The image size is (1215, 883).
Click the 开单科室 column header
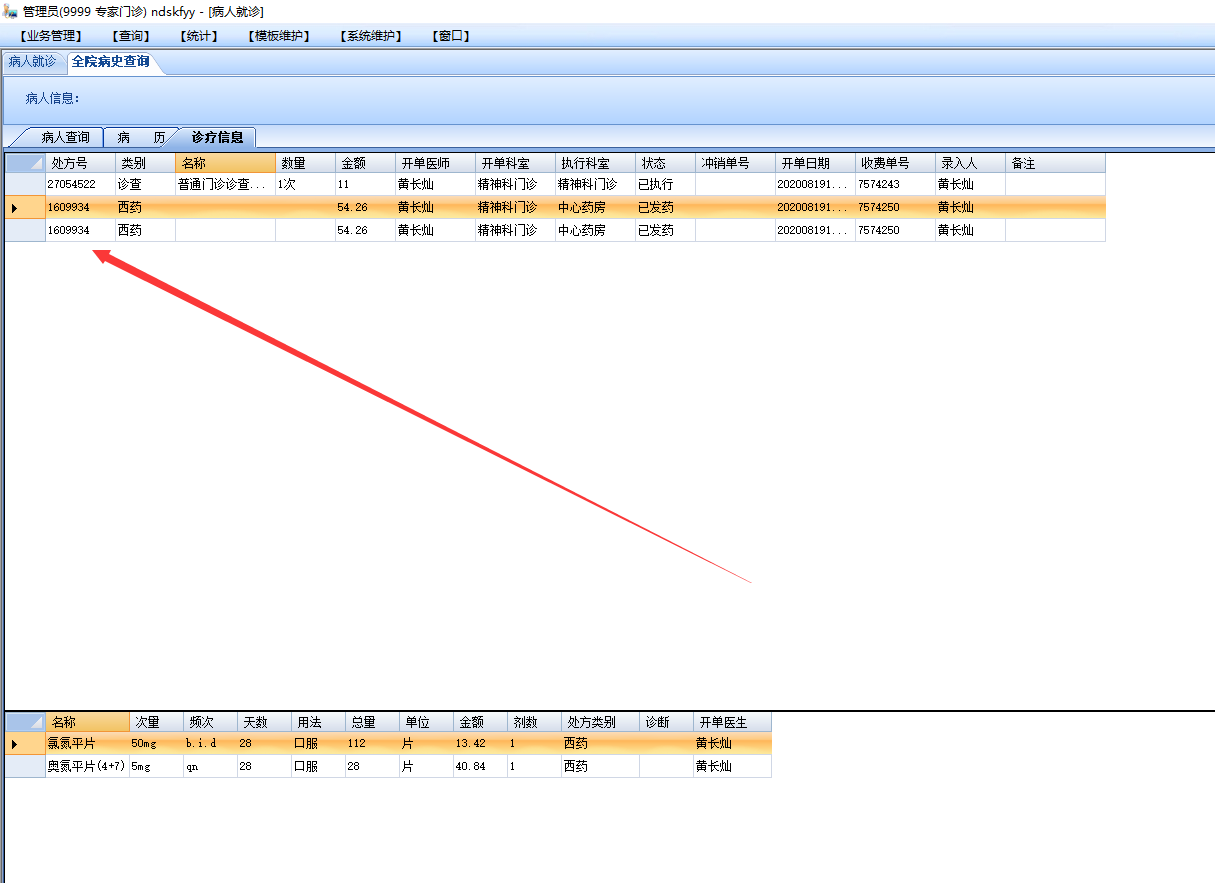coord(515,163)
